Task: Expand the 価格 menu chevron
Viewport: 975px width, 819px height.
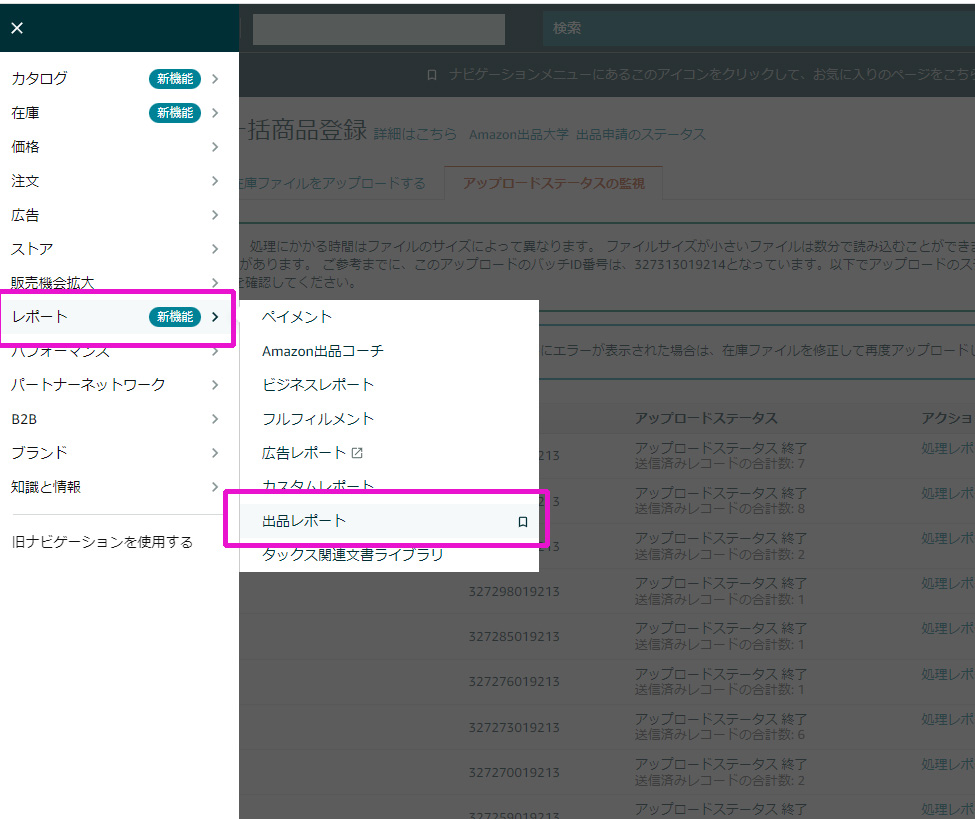Action: coord(215,147)
